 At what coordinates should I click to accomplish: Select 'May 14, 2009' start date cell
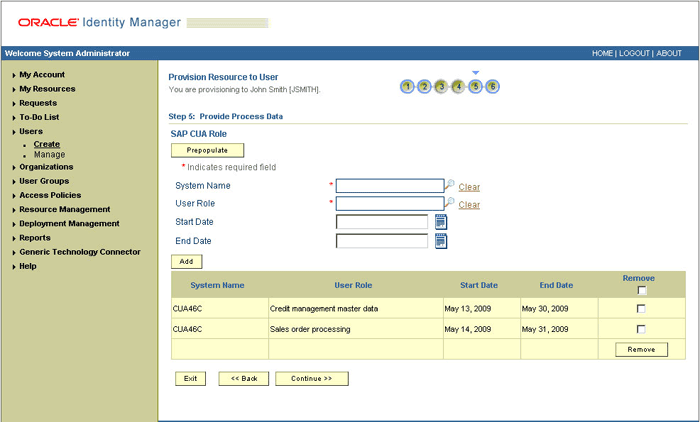click(x=482, y=329)
